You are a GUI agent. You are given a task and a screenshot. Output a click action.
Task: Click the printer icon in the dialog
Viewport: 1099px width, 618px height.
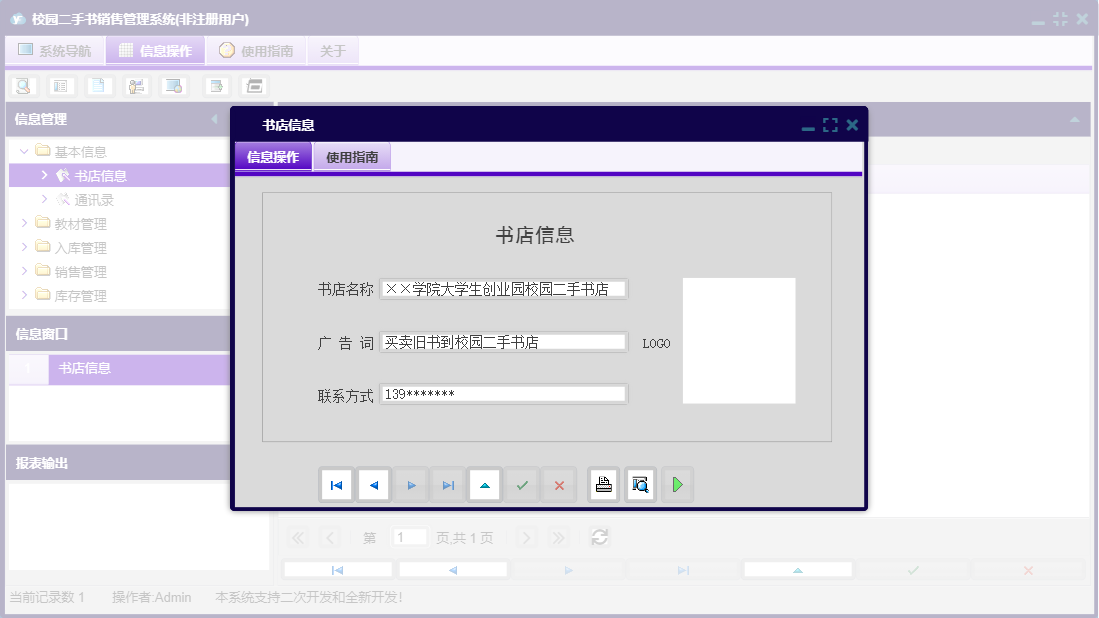click(605, 484)
